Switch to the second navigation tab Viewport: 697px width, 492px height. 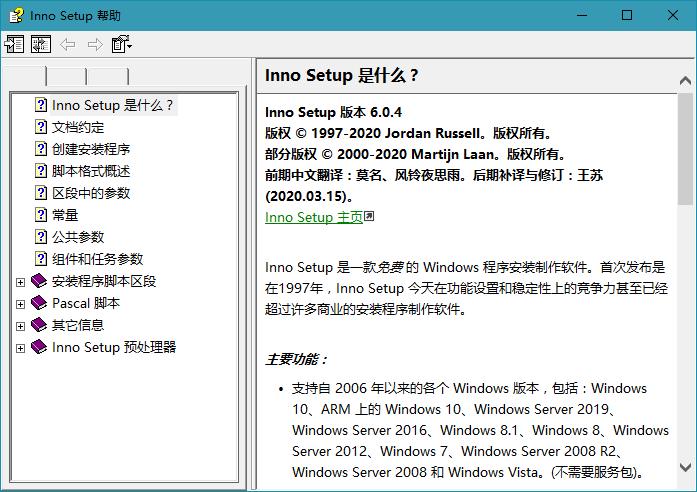[x=66, y=76]
